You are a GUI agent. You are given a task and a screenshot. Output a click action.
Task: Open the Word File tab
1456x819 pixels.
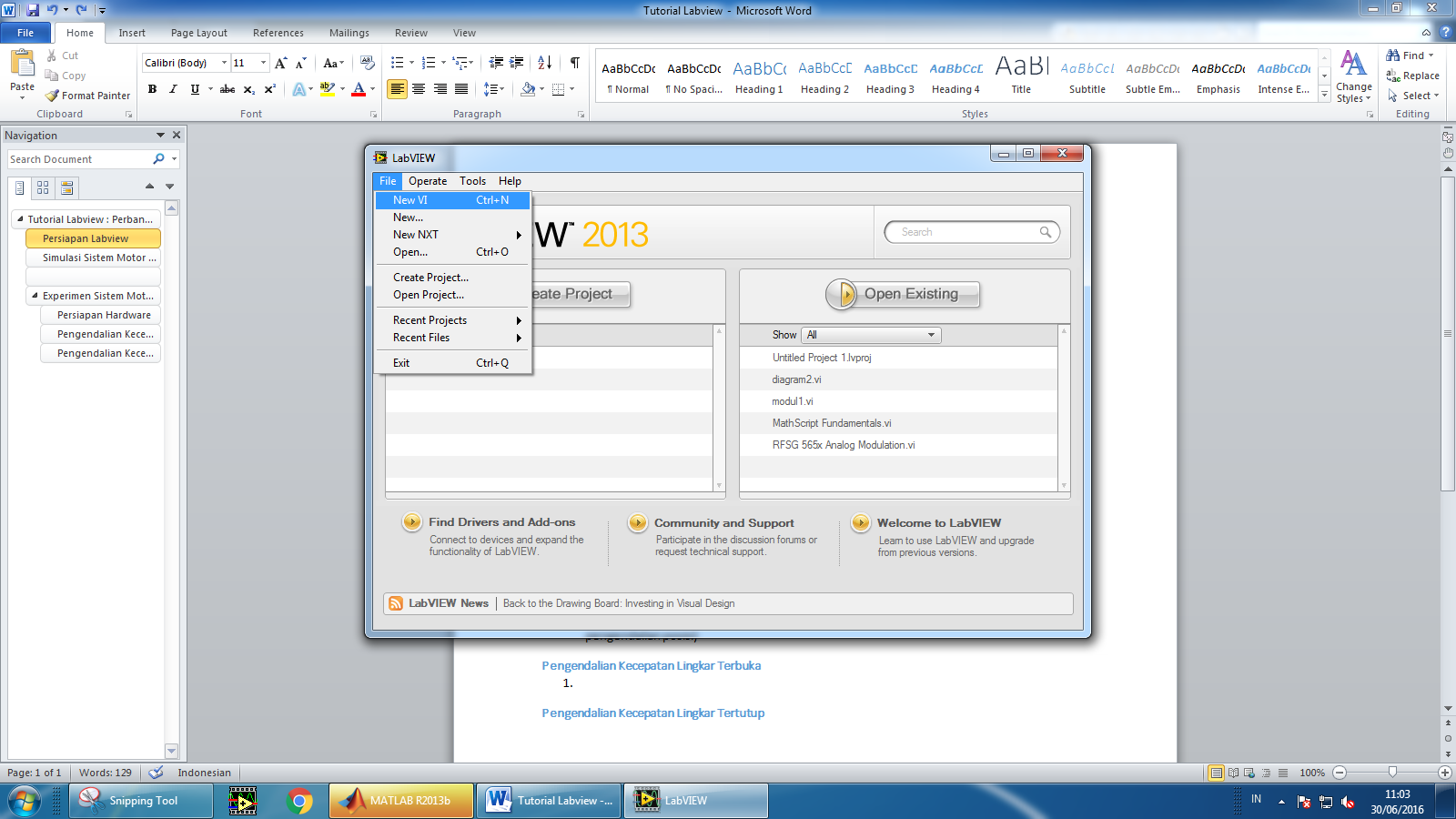click(25, 33)
